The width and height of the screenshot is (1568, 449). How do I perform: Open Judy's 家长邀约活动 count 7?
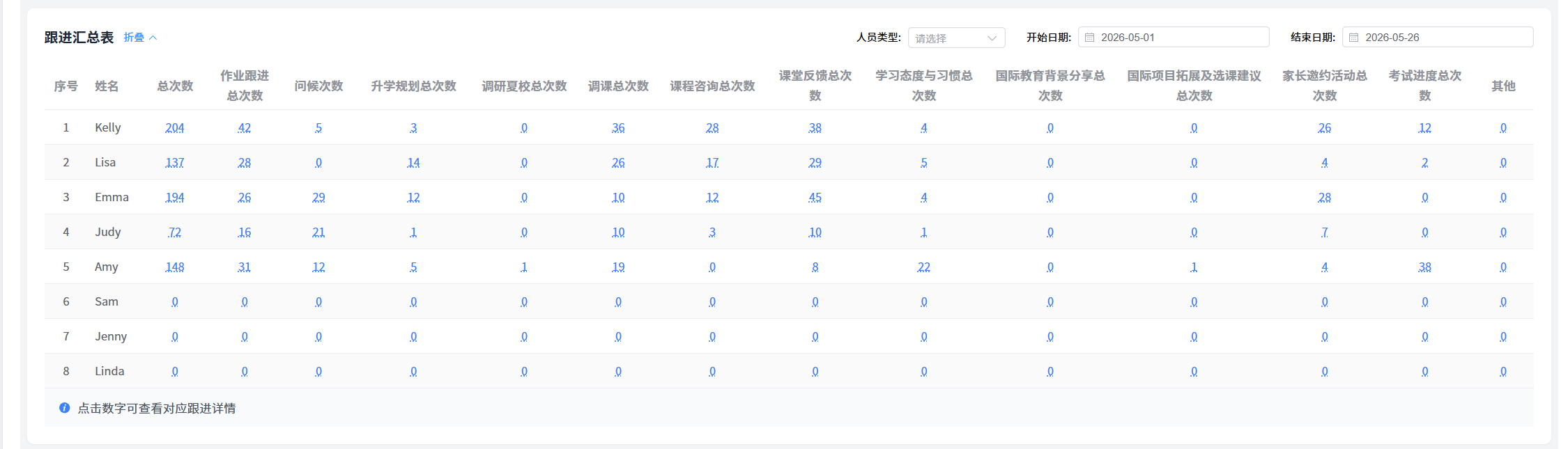pyautogui.click(x=1325, y=233)
